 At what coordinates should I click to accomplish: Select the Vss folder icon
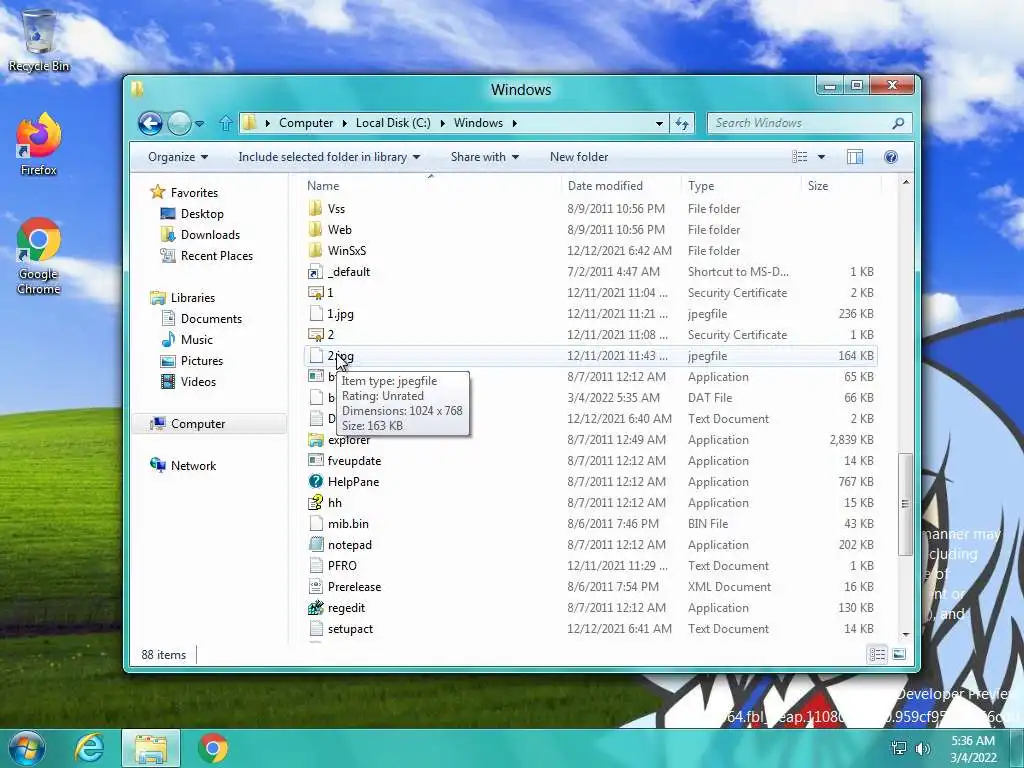(x=315, y=208)
